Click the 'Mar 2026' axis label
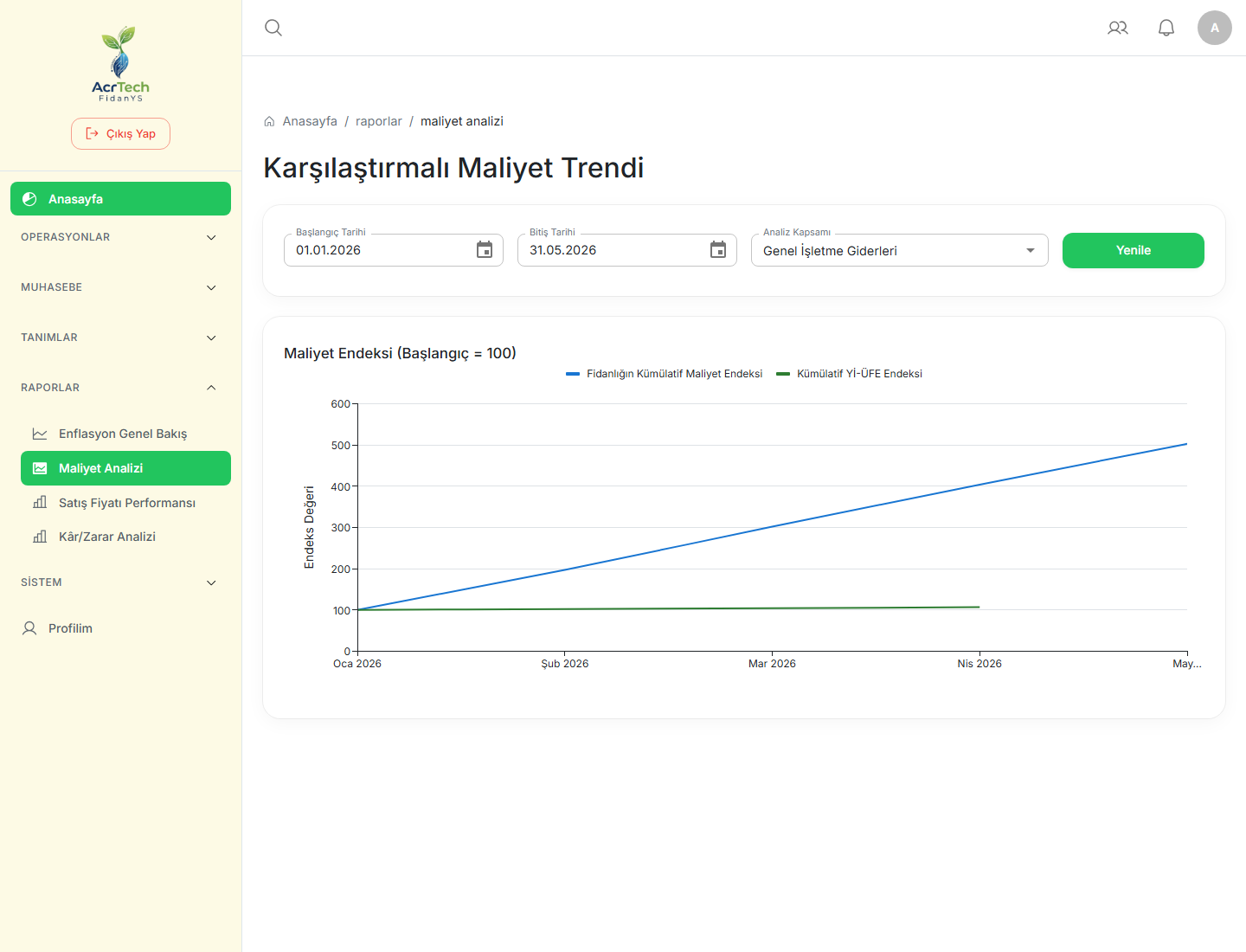Viewport: 1246px width, 952px height. 772,664
